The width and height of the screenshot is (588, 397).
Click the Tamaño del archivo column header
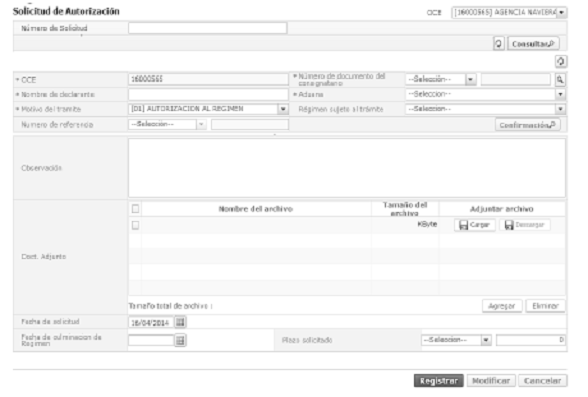pos(405,209)
